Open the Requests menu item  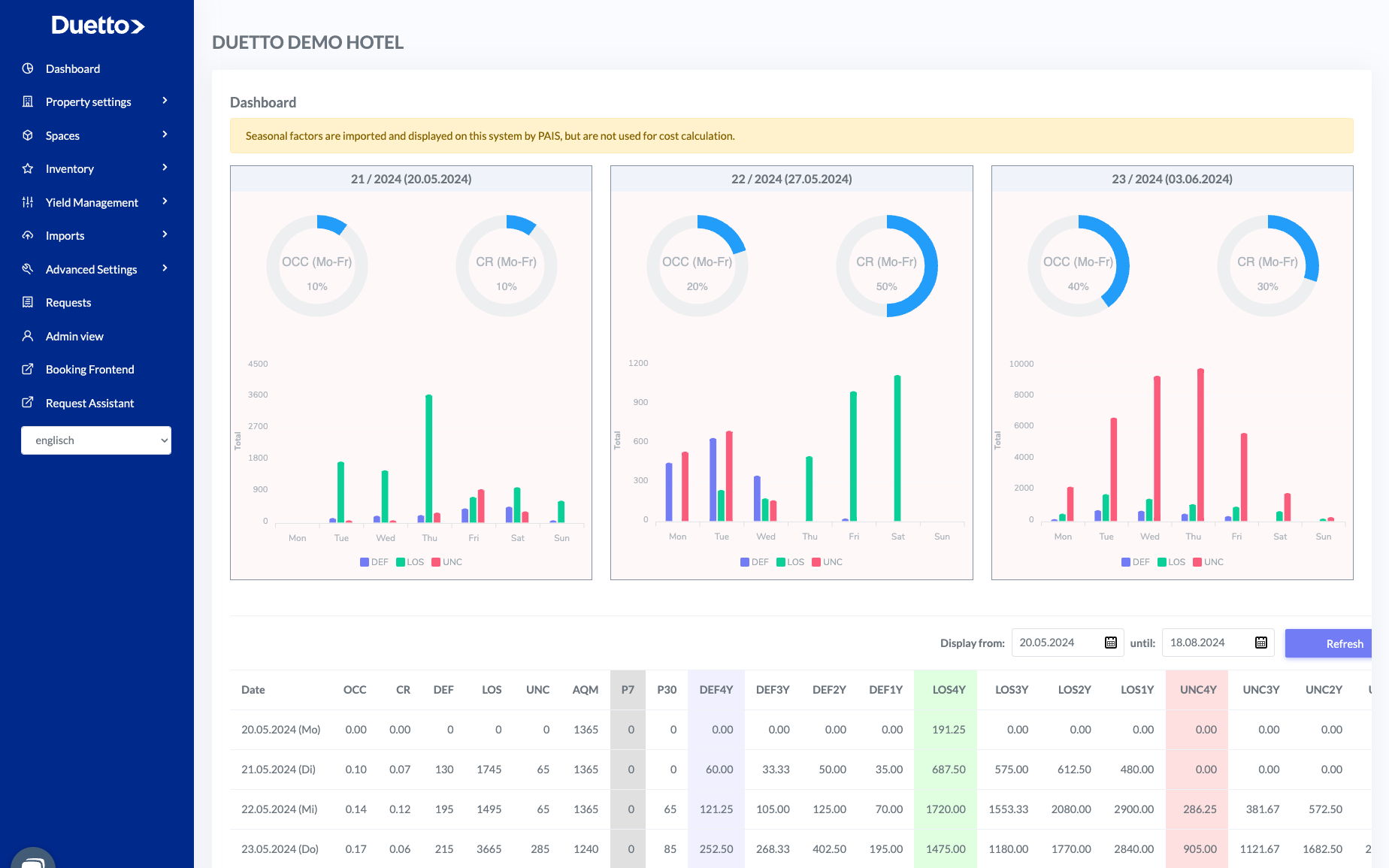[68, 302]
